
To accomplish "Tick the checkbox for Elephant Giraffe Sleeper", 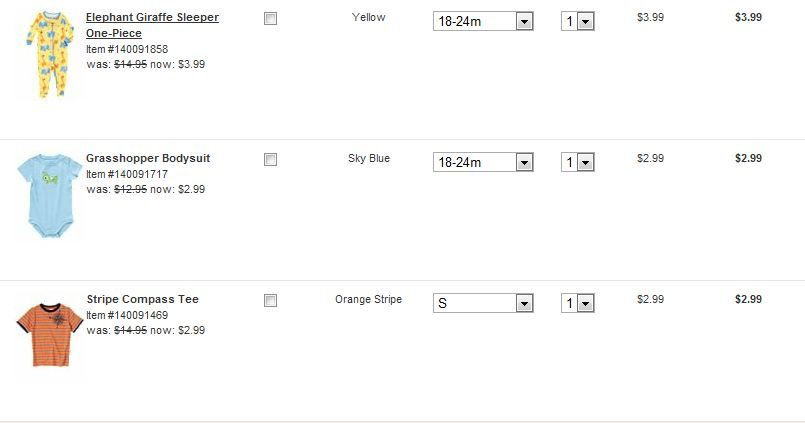I will click(270, 19).
